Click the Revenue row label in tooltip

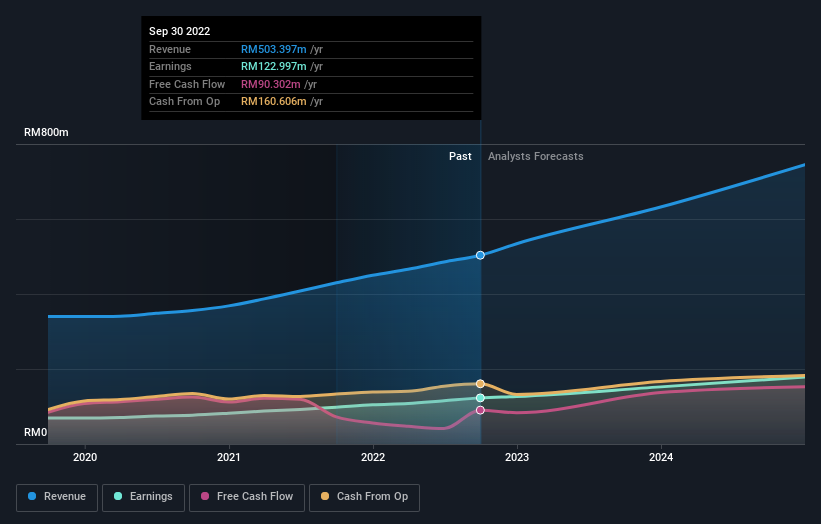pos(170,49)
